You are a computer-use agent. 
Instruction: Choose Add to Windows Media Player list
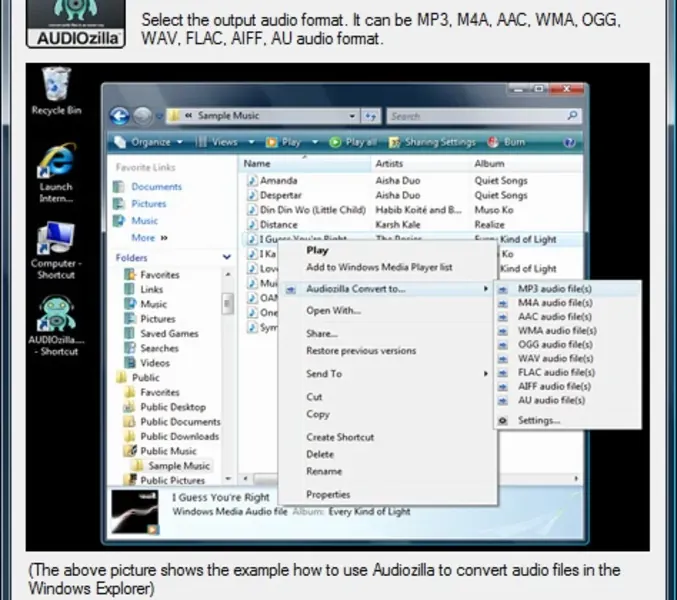(379, 267)
